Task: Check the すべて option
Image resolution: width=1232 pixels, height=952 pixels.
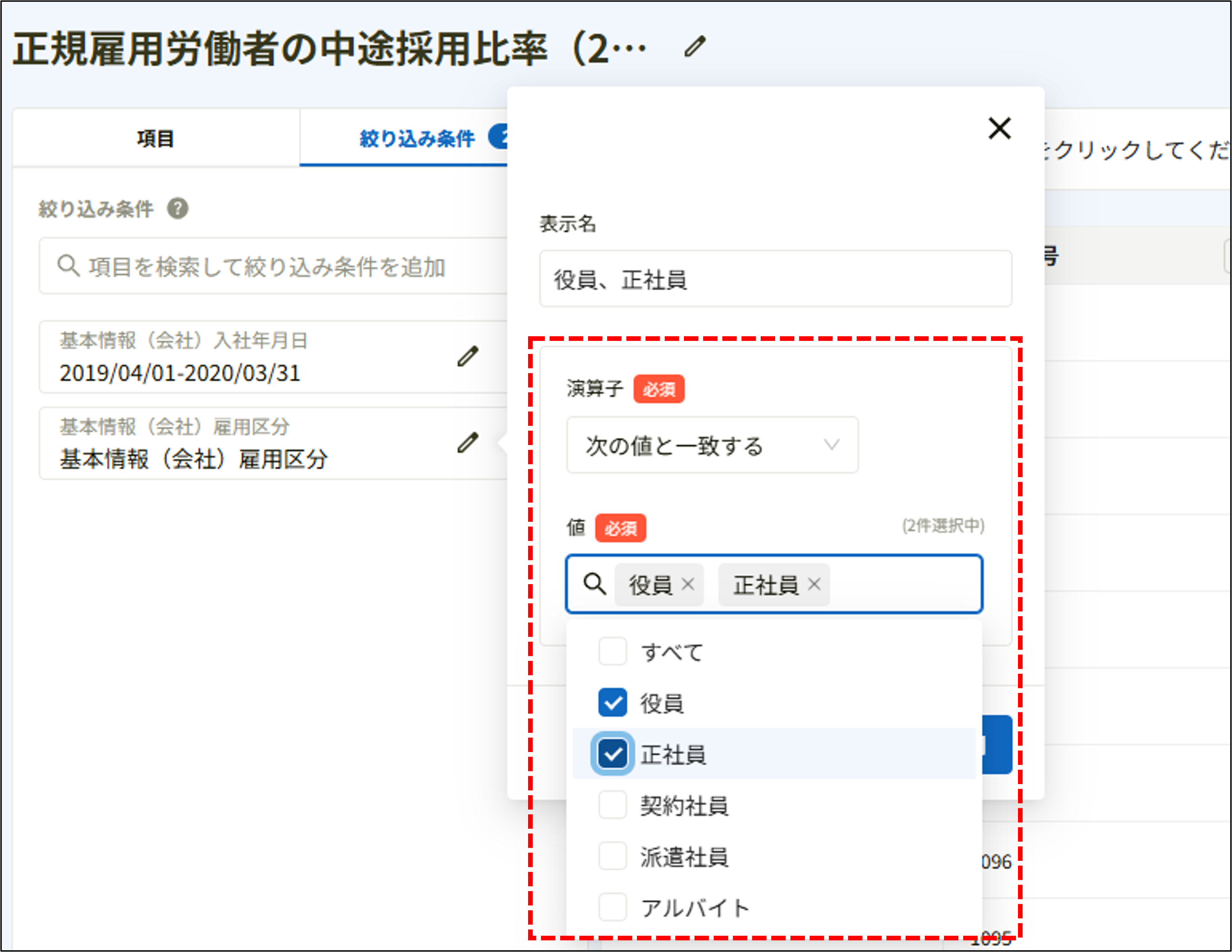Action: pos(613,652)
